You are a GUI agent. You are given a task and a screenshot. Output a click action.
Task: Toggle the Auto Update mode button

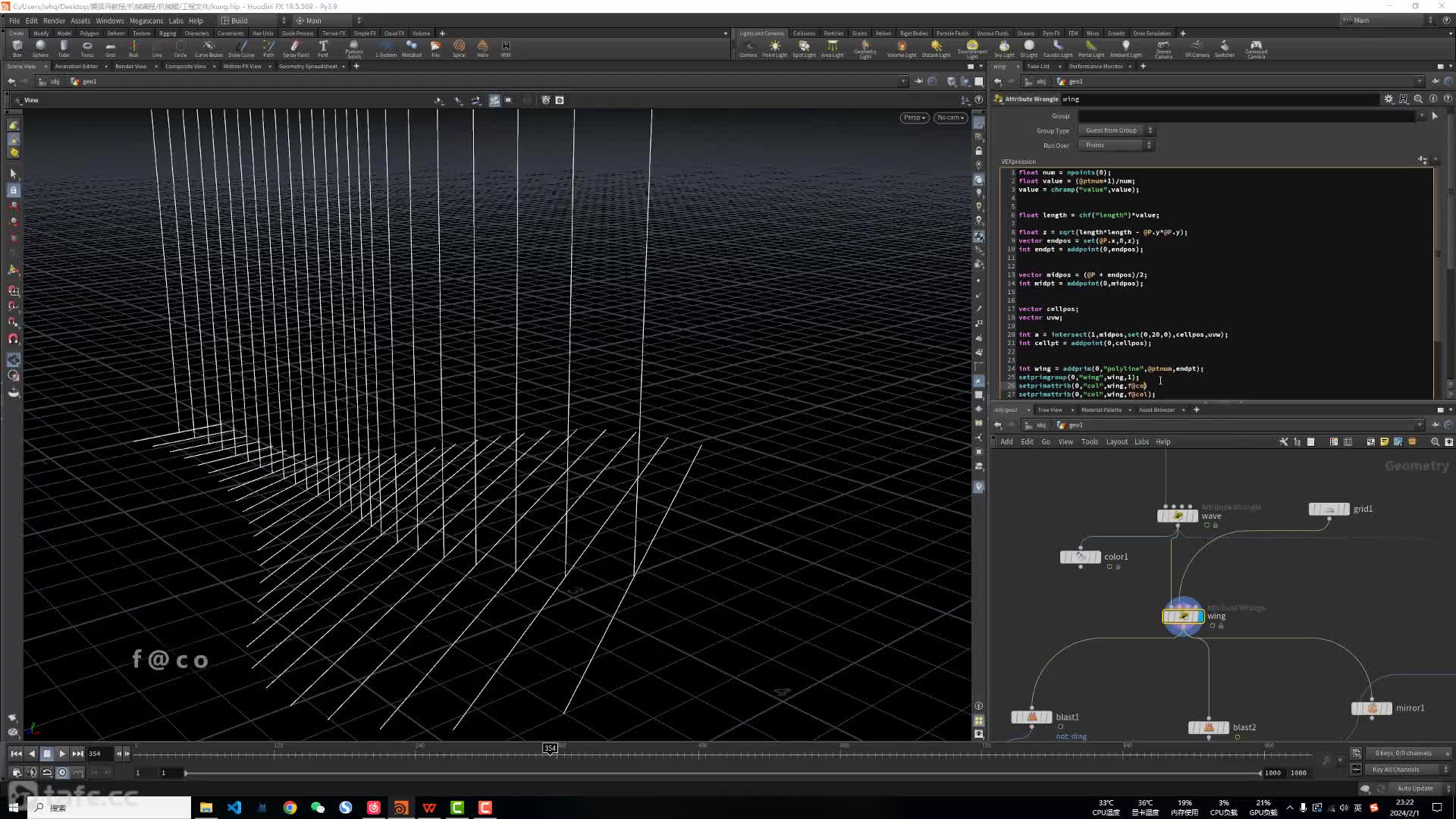tap(1415, 789)
